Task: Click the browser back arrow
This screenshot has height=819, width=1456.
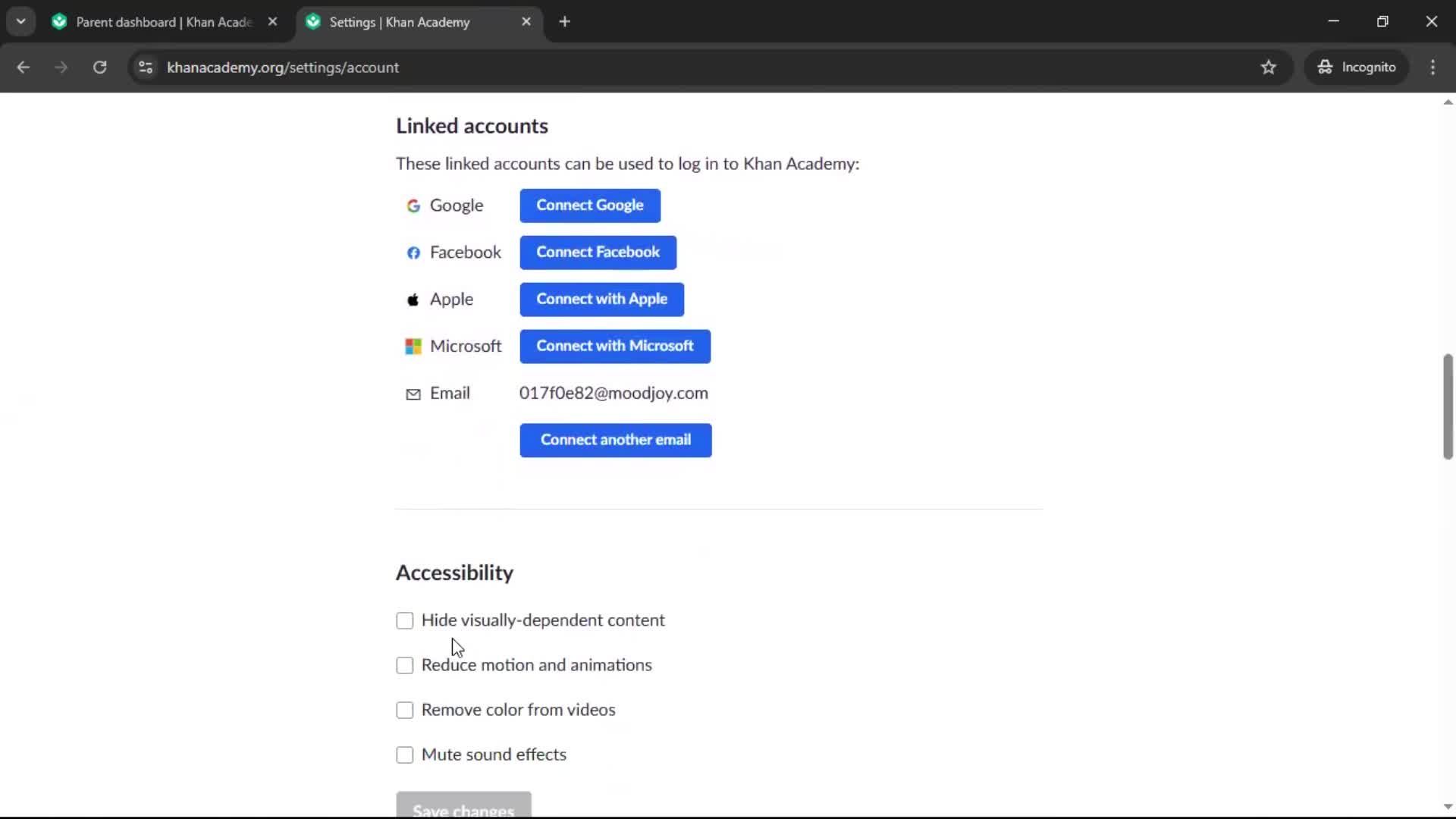Action: 23,67
